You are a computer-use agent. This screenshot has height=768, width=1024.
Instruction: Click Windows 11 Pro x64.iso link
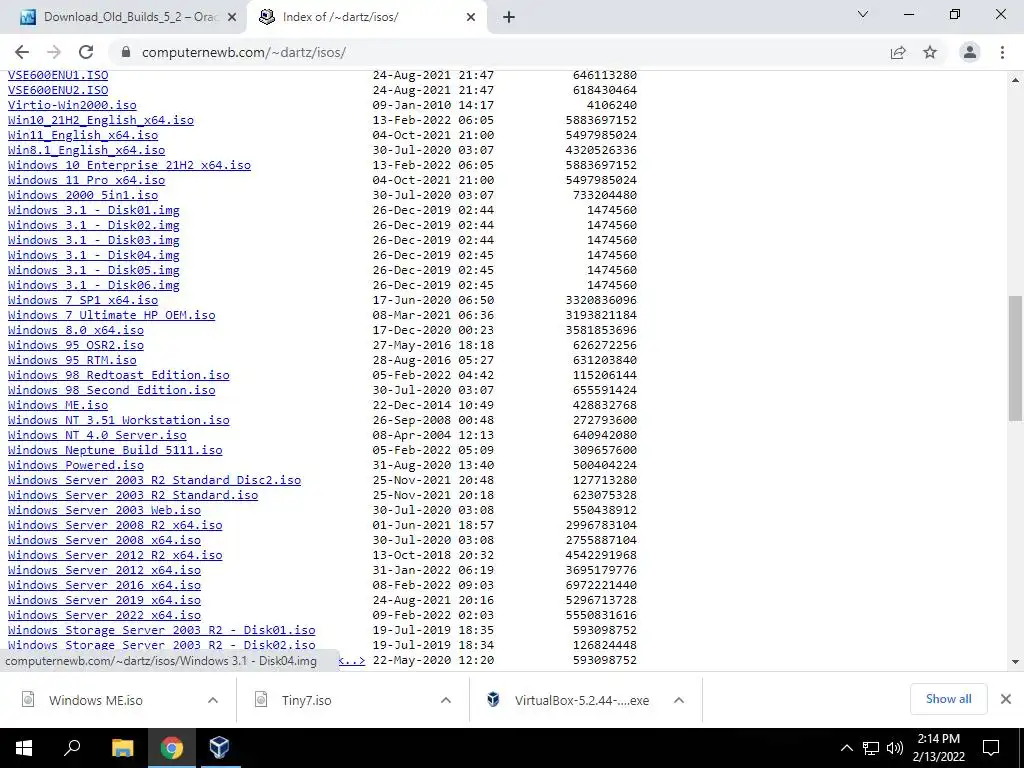pyautogui.click(x=86, y=180)
